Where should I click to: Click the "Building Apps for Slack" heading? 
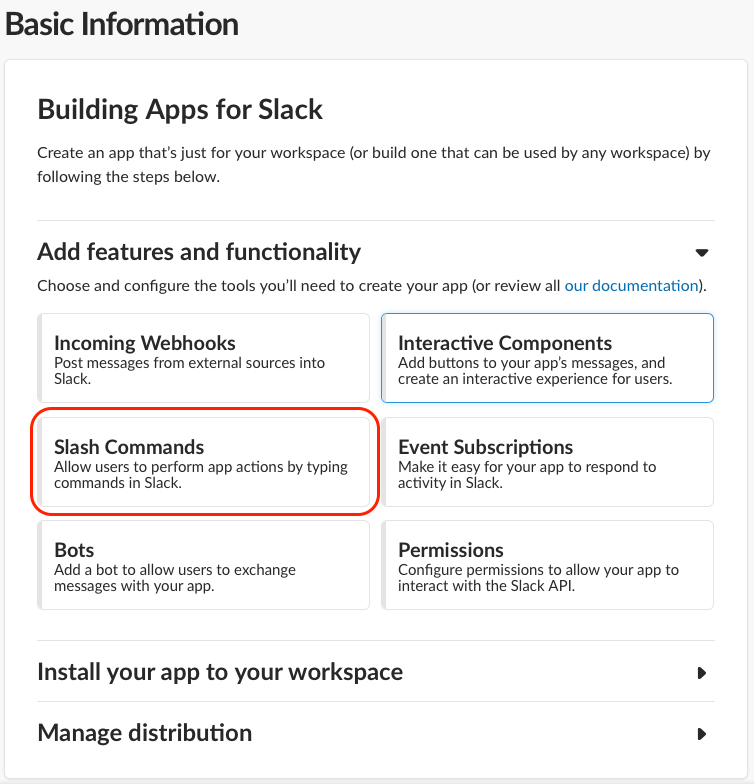(180, 109)
